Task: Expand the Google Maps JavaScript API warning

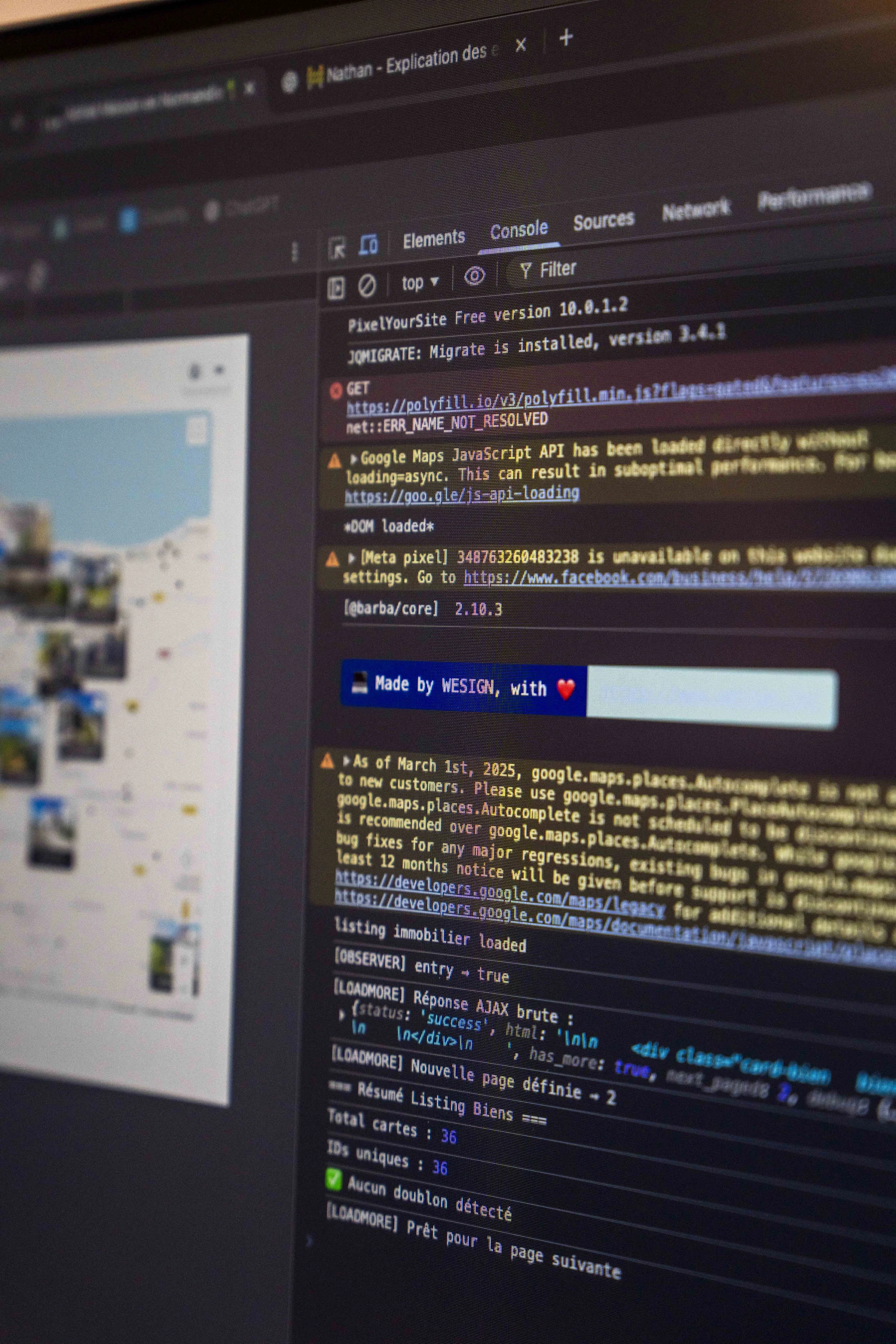Action: [353, 458]
